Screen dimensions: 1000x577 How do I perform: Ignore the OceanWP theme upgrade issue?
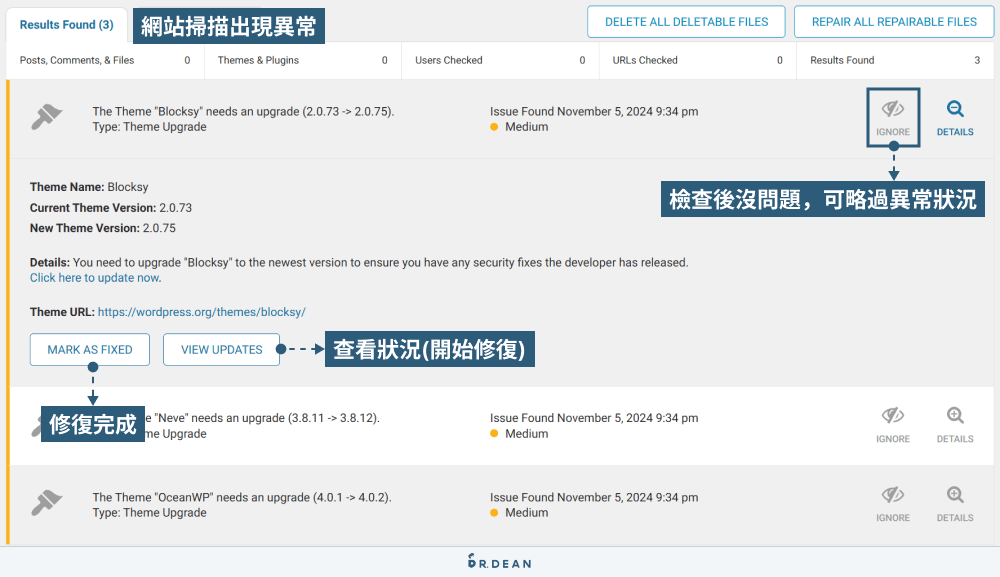pos(893,503)
